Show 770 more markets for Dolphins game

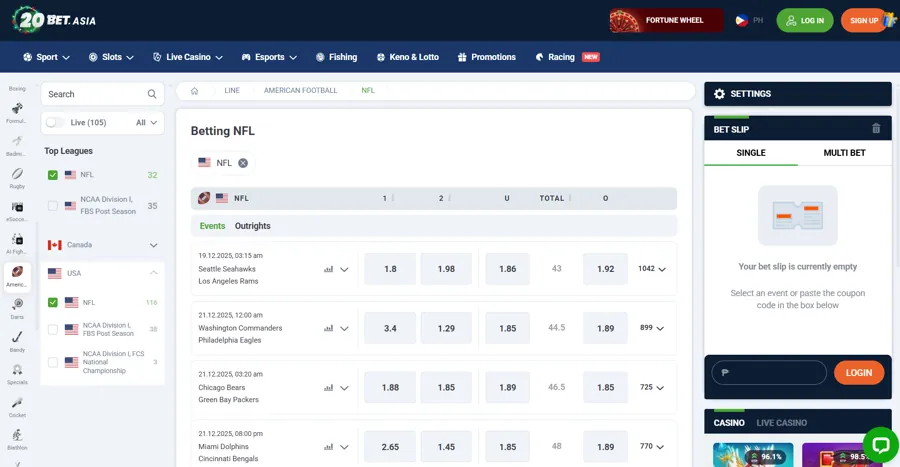point(651,446)
